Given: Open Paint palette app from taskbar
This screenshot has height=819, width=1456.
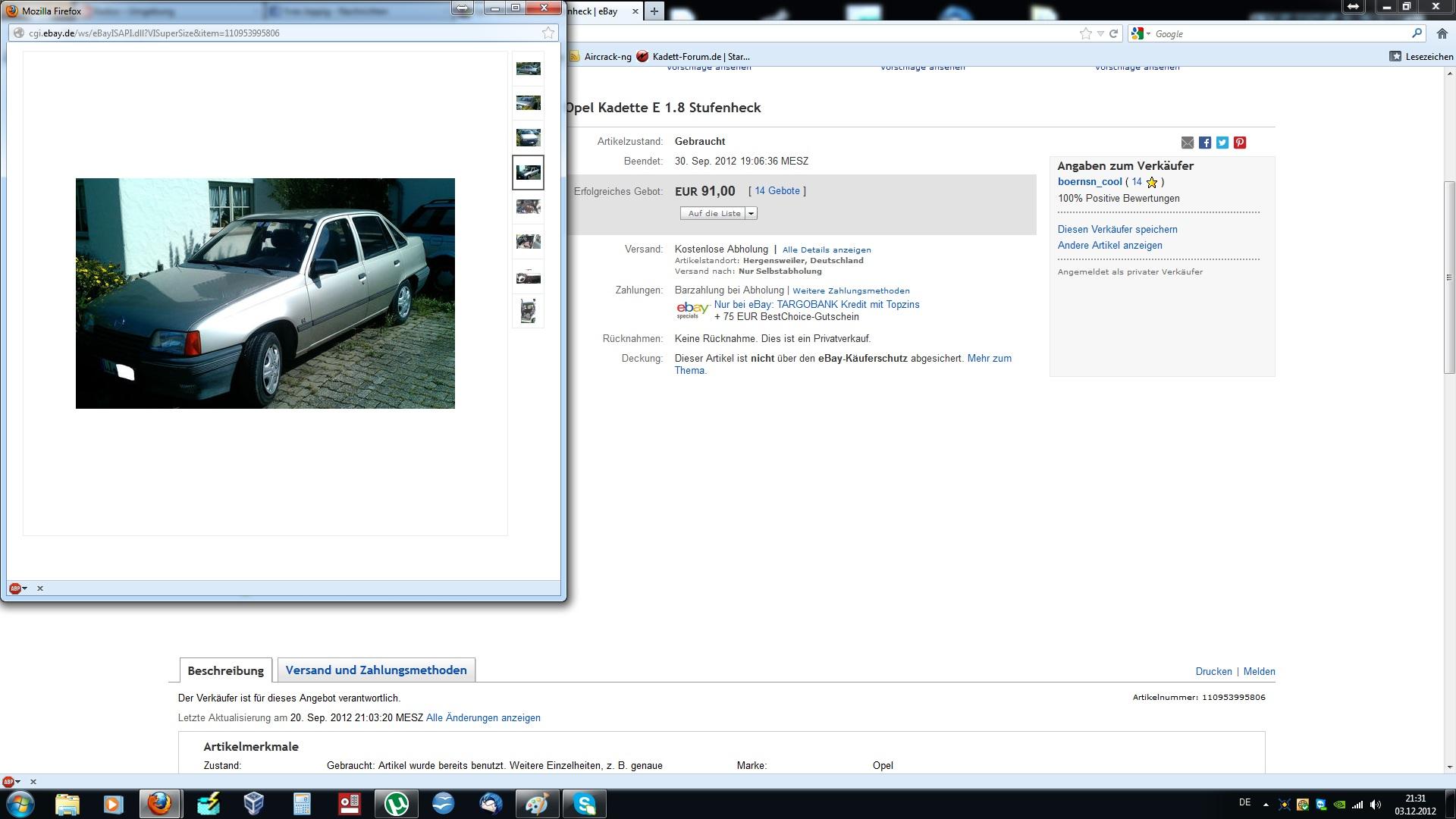Looking at the screenshot, I should tap(537, 804).
